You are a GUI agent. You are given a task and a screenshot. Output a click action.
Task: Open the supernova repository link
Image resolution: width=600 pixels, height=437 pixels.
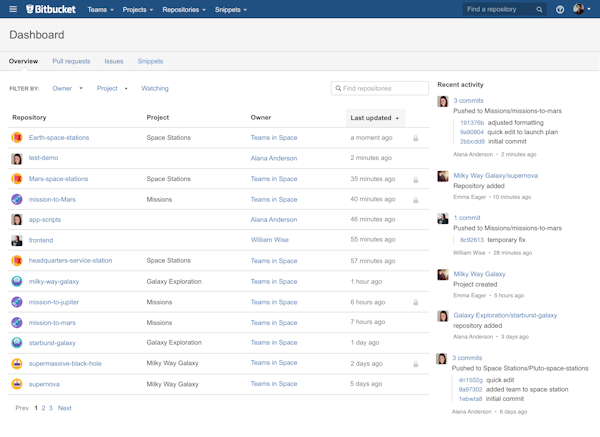click(x=44, y=384)
